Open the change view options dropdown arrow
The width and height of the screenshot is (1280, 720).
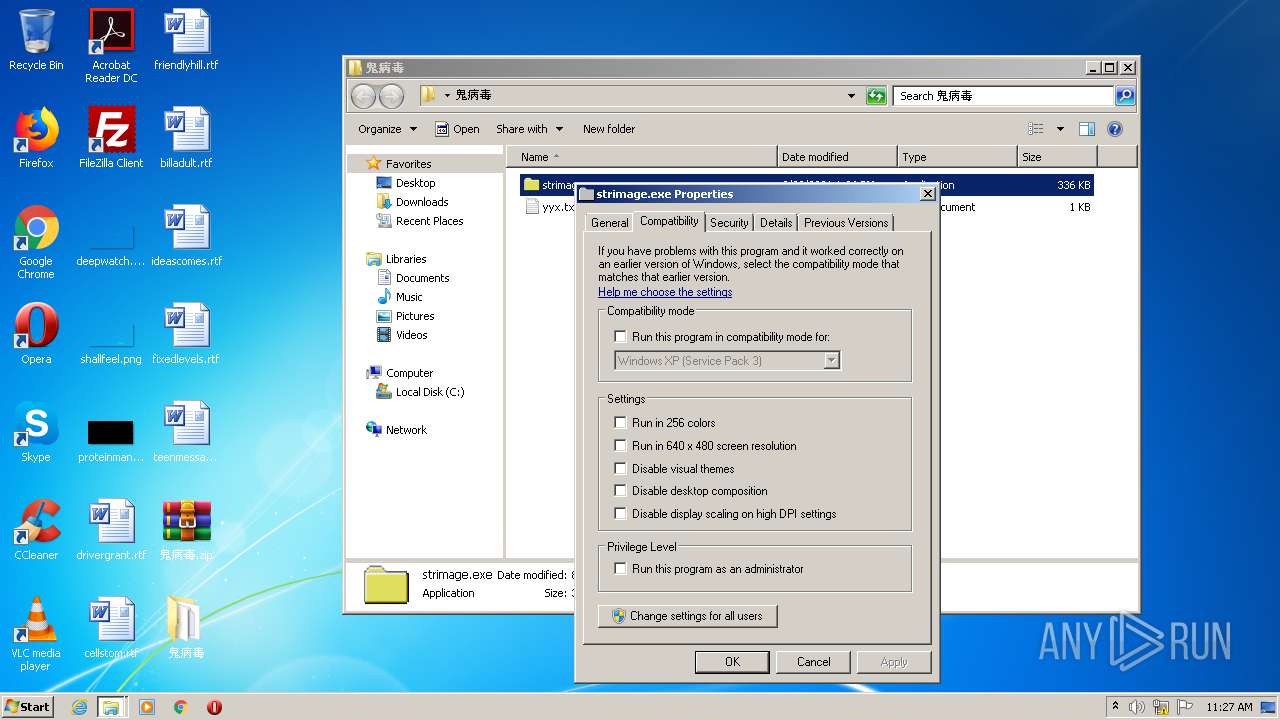1060,129
